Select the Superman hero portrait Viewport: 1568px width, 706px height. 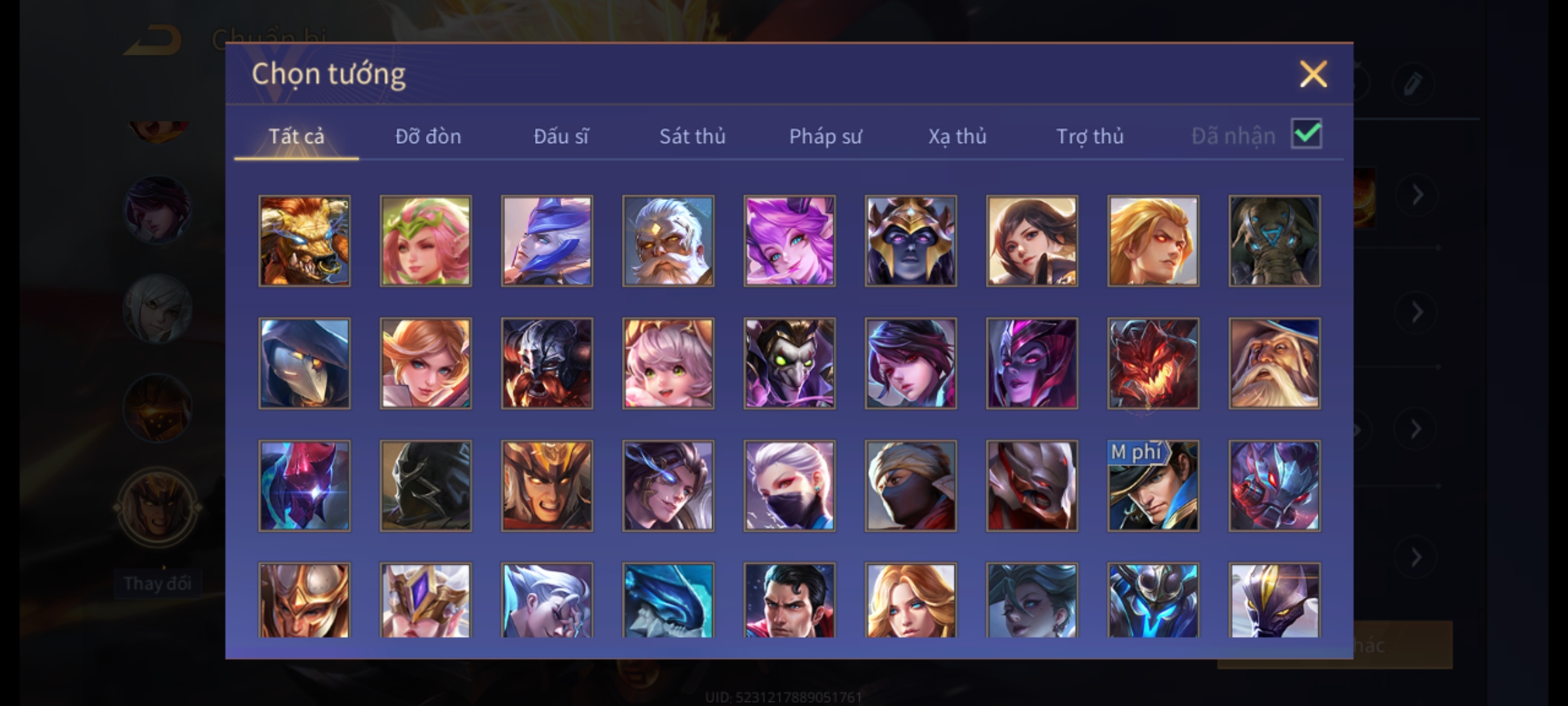(789, 600)
